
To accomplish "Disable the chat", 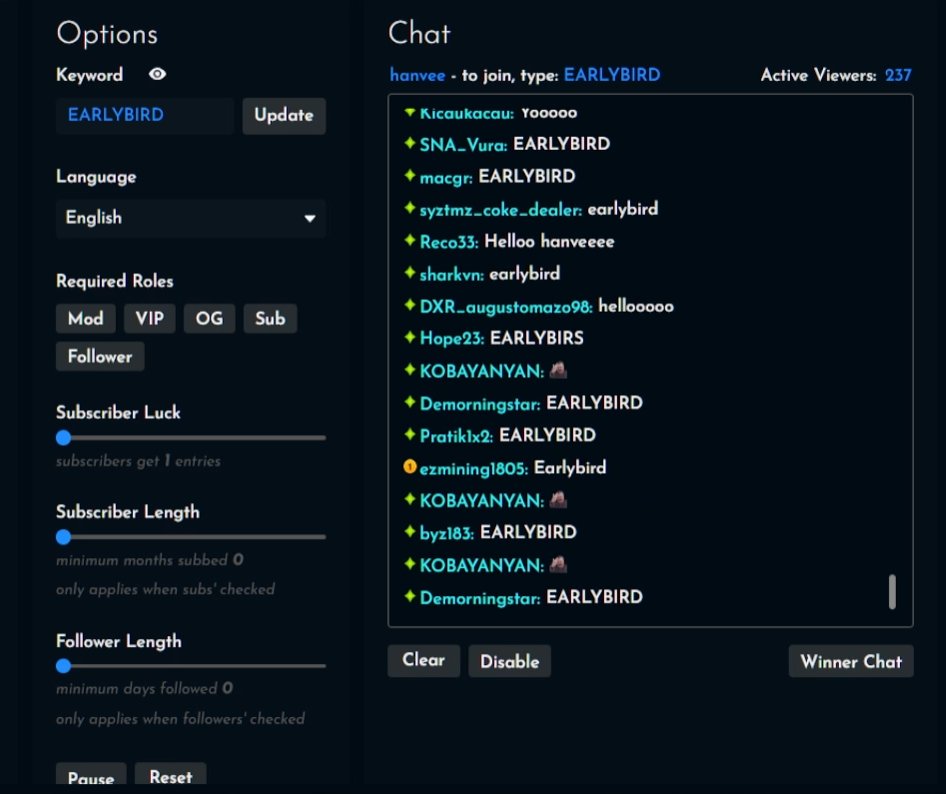I will (x=510, y=661).
